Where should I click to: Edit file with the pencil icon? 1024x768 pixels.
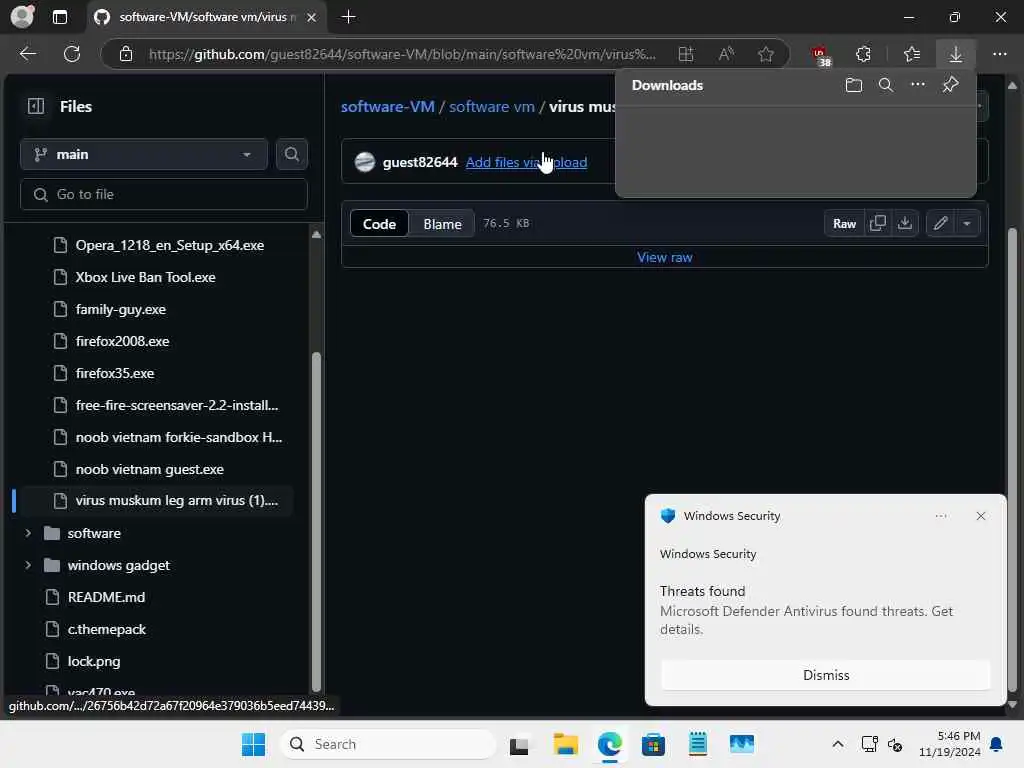click(940, 223)
